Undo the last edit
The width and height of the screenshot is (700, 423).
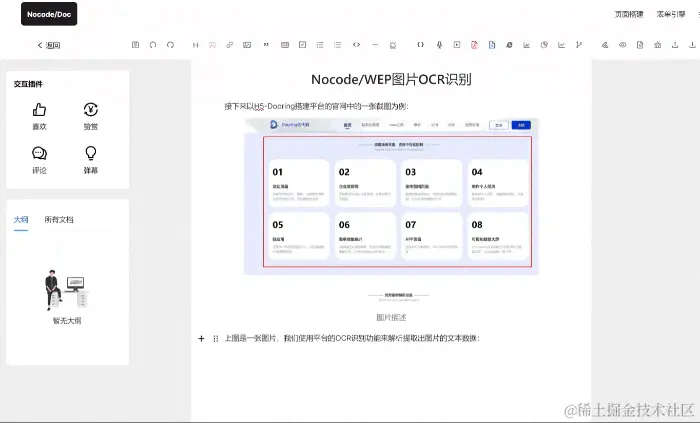point(153,45)
